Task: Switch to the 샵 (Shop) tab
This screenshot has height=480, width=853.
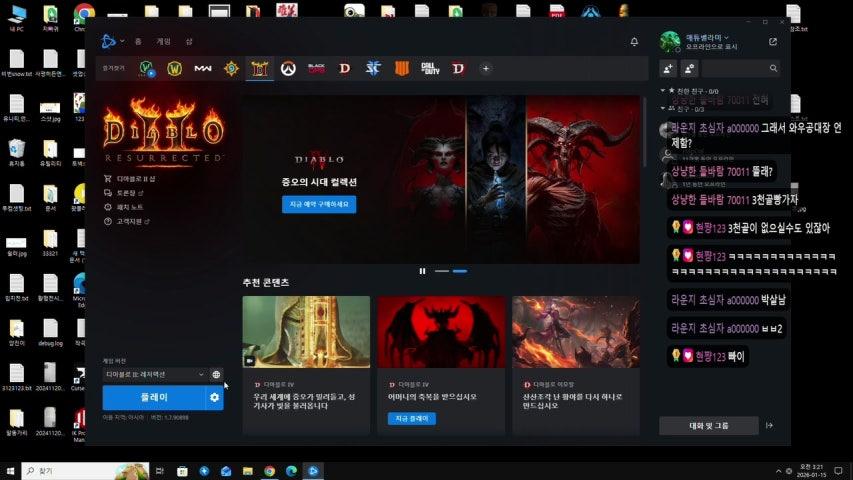Action: tap(189, 41)
